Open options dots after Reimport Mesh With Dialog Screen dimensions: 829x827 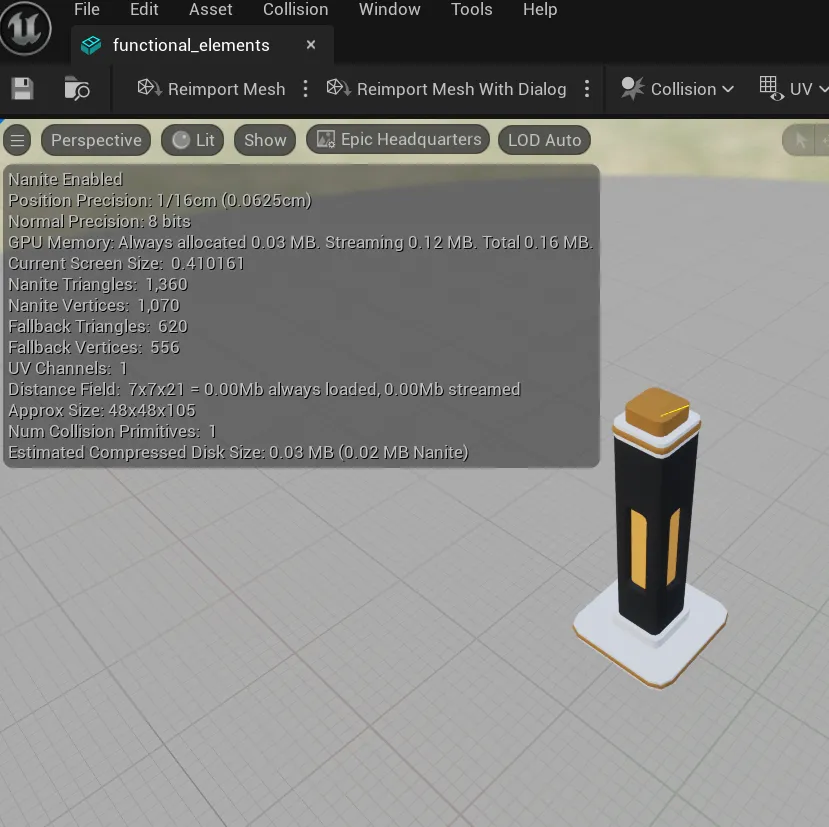click(x=587, y=89)
